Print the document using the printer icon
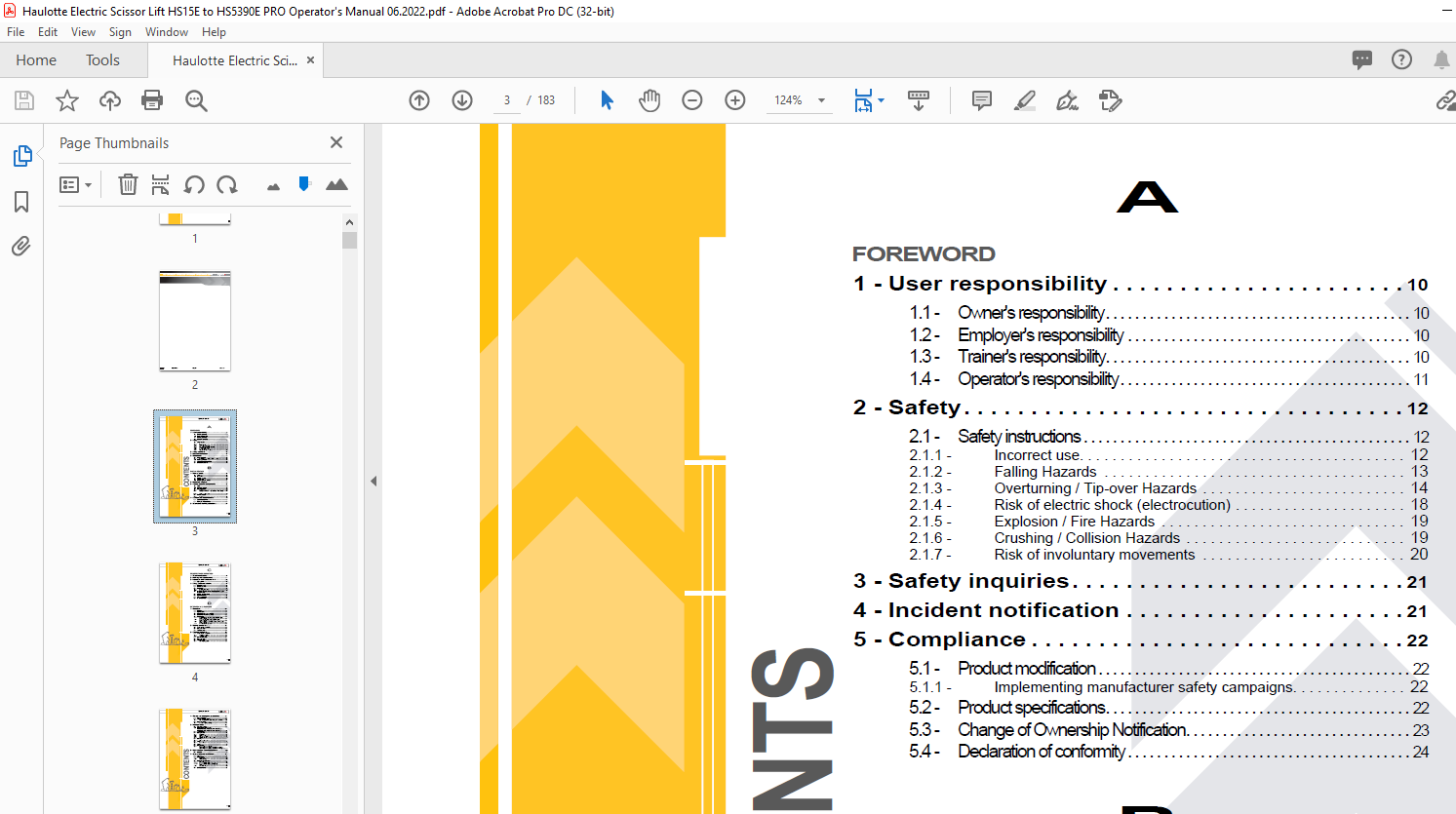1456x814 pixels. (152, 100)
